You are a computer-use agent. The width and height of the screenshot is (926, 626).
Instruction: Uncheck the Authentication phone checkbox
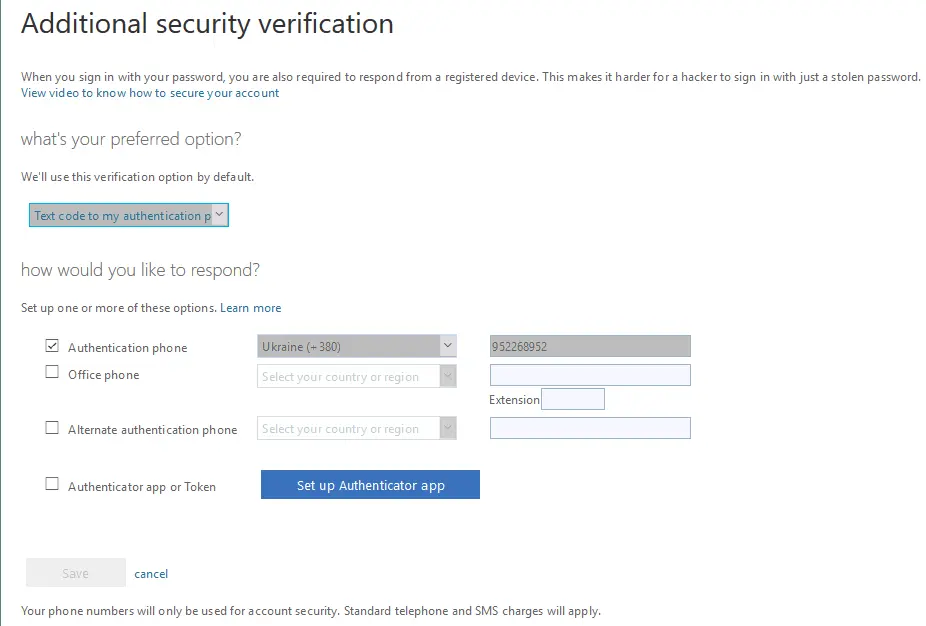click(x=52, y=346)
